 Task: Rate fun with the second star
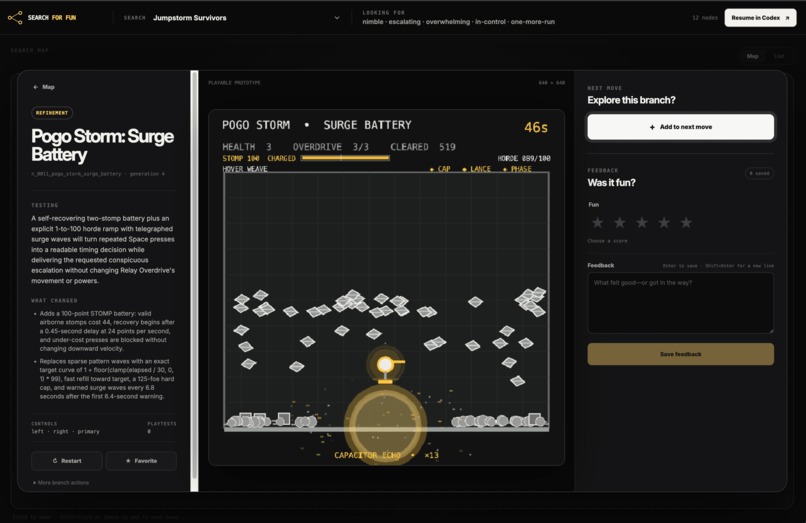tap(620, 222)
